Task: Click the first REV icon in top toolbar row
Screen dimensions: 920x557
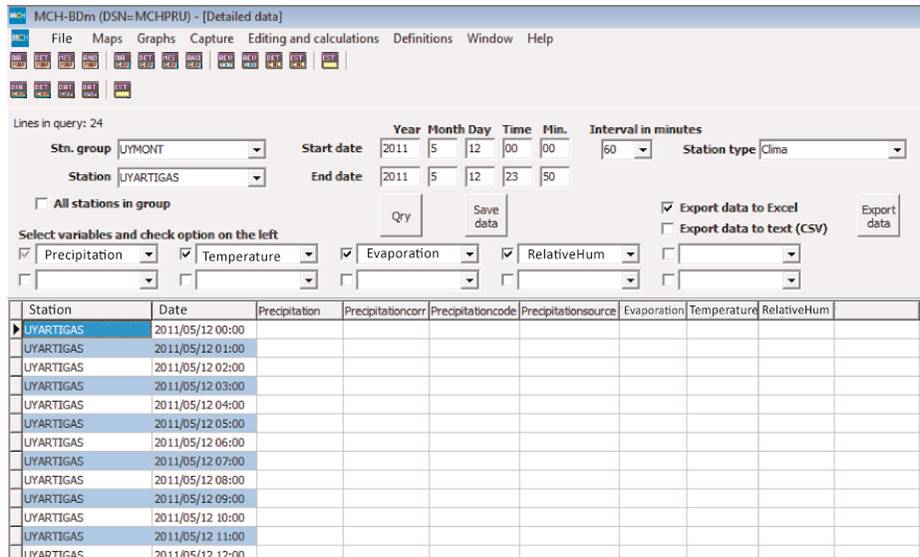Action: coord(225,61)
